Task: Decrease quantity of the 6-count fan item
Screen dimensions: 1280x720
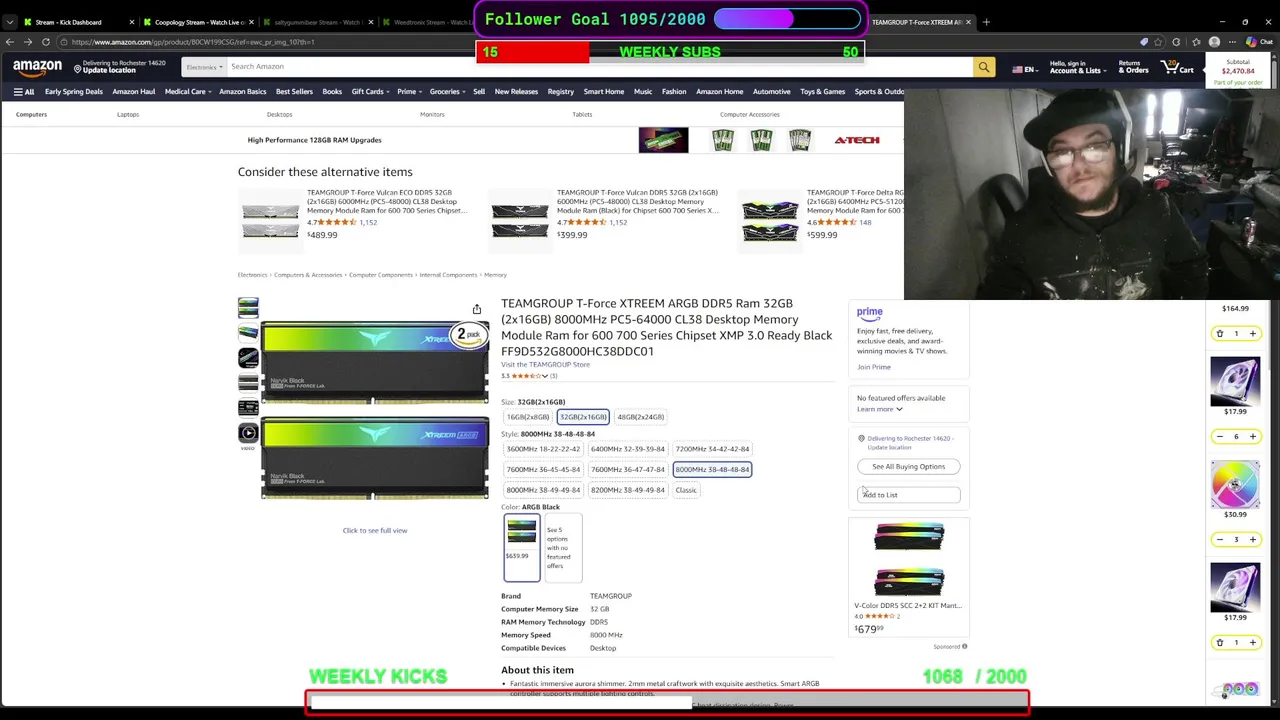Action: 1219,437
